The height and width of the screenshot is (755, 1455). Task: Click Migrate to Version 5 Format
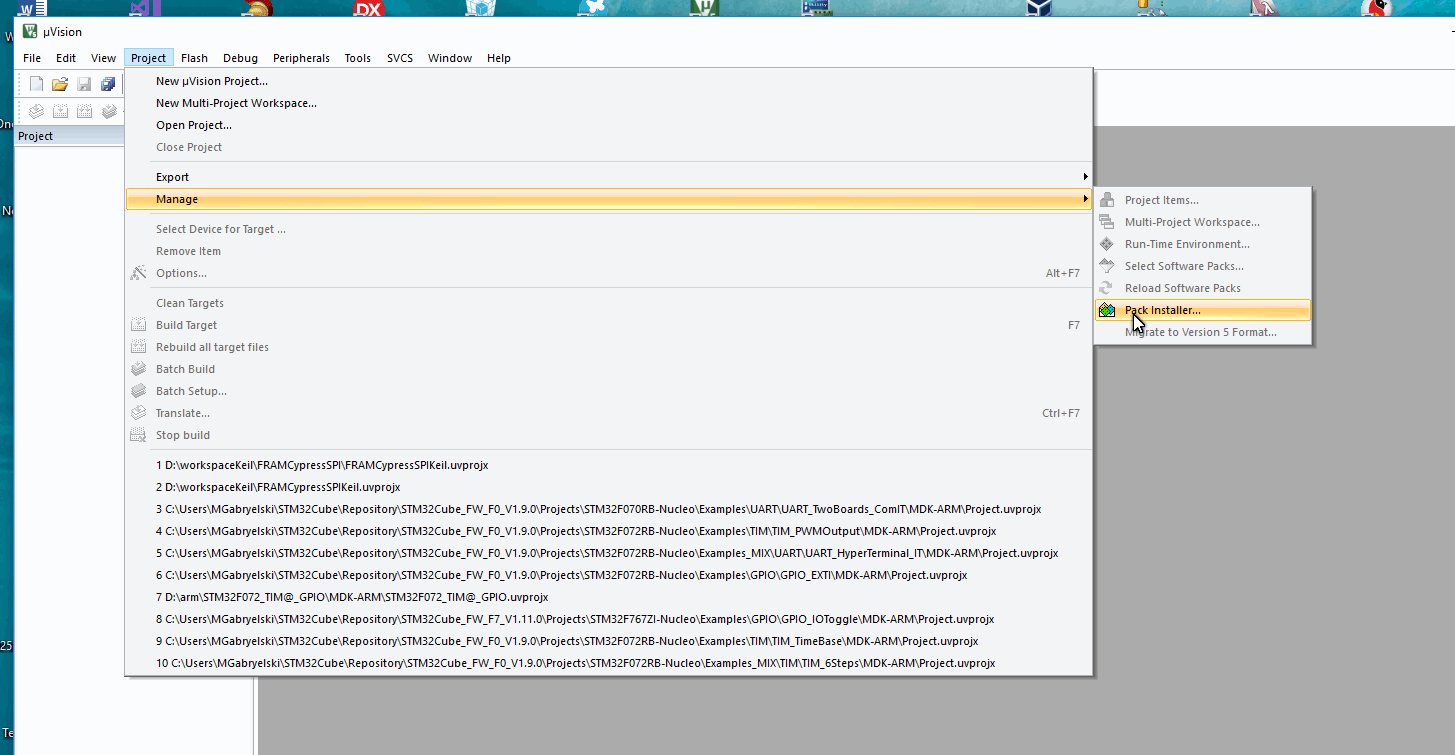tap(1203, 332)
